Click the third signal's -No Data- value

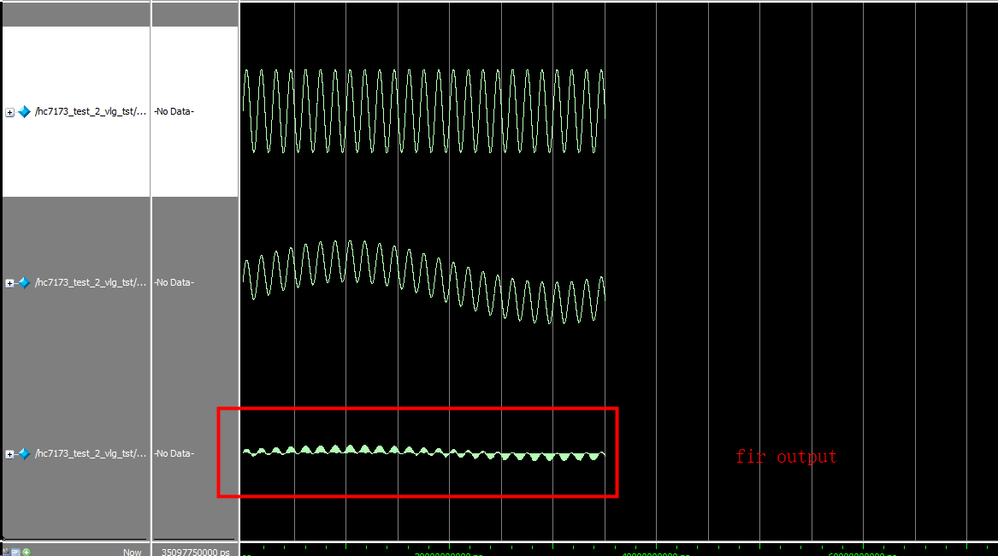click(174, 454)
